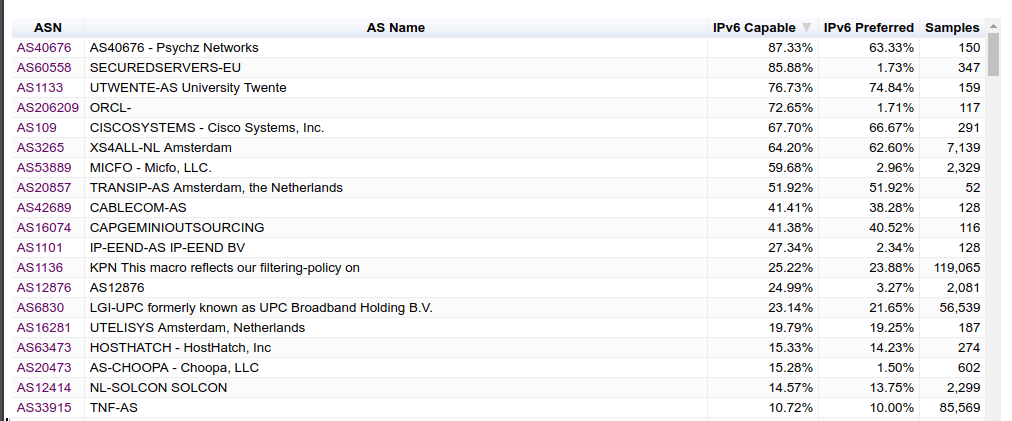The image size is (1012, 421).
Task: Open the AS3265 link
Action: point(41,148)
